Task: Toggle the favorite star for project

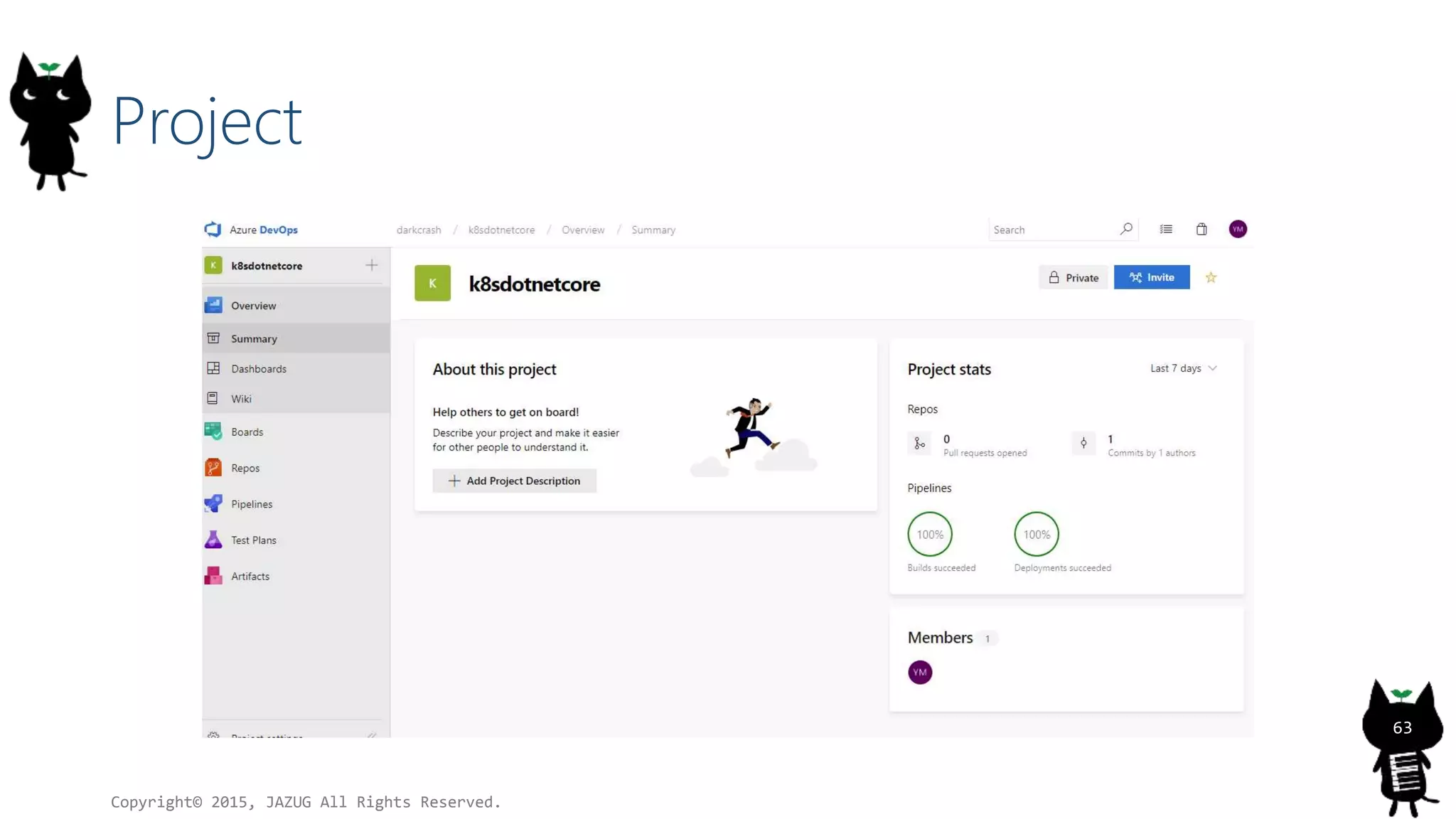Action: (1211, 278)
